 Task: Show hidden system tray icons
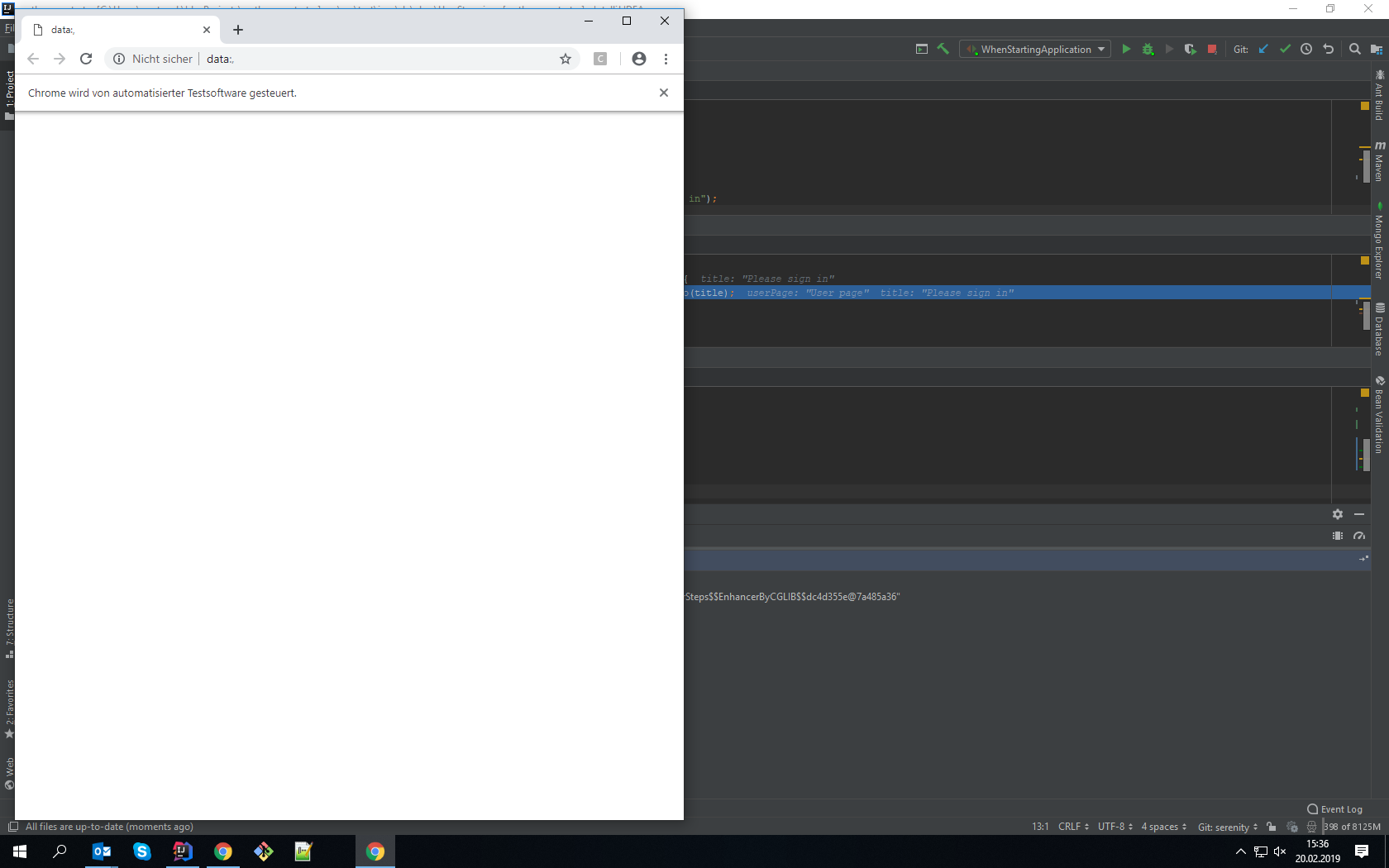coord(1240,851)
